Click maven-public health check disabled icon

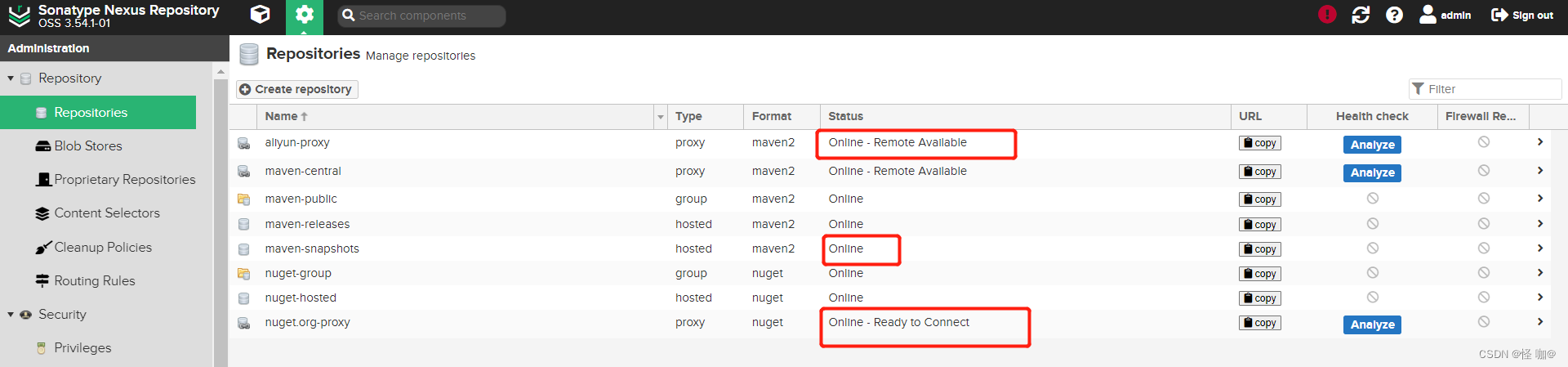[x=1373, y=199]
